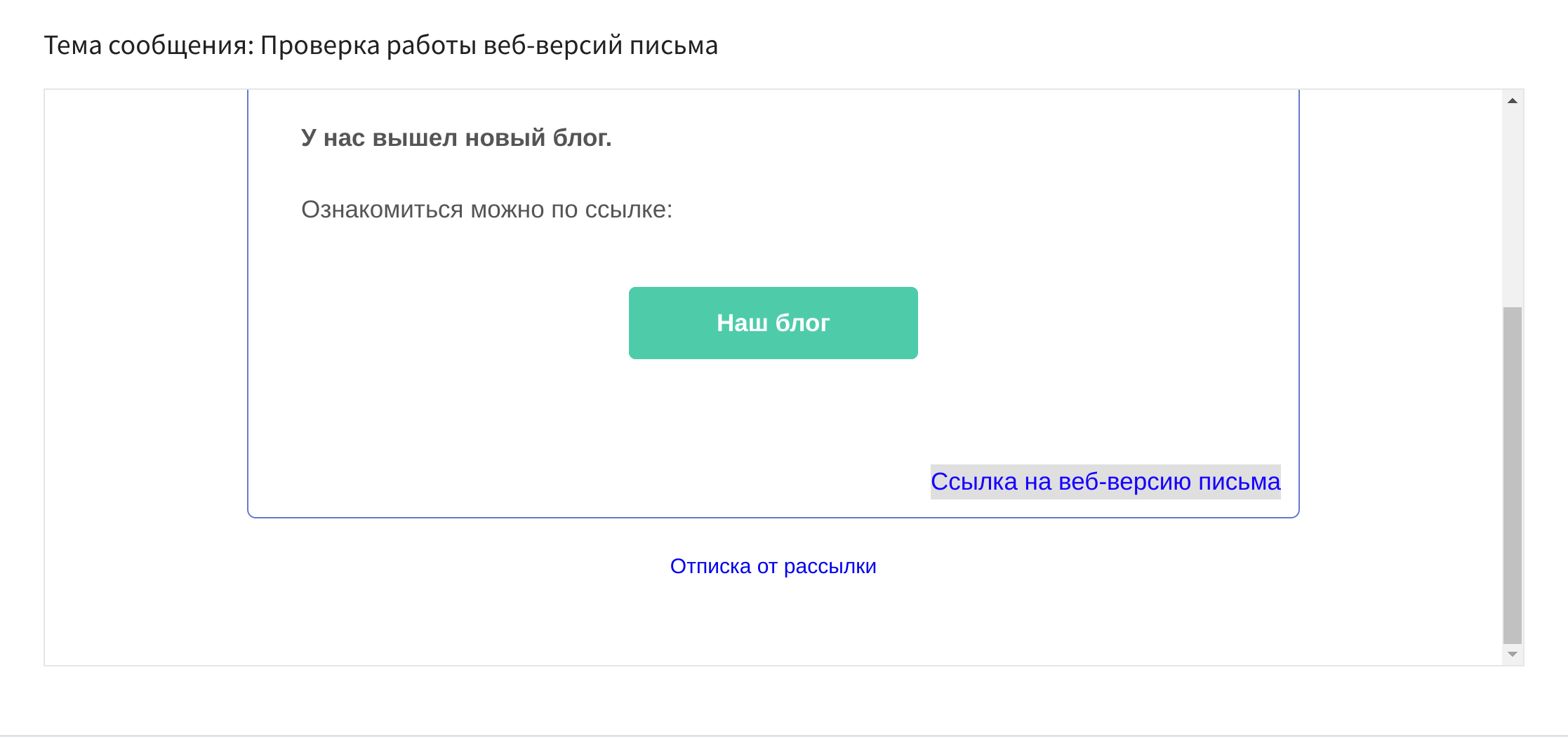
Task: Click the vertical scrollbar thumb
Action: pyautogui.click(x=1513, y=475)
